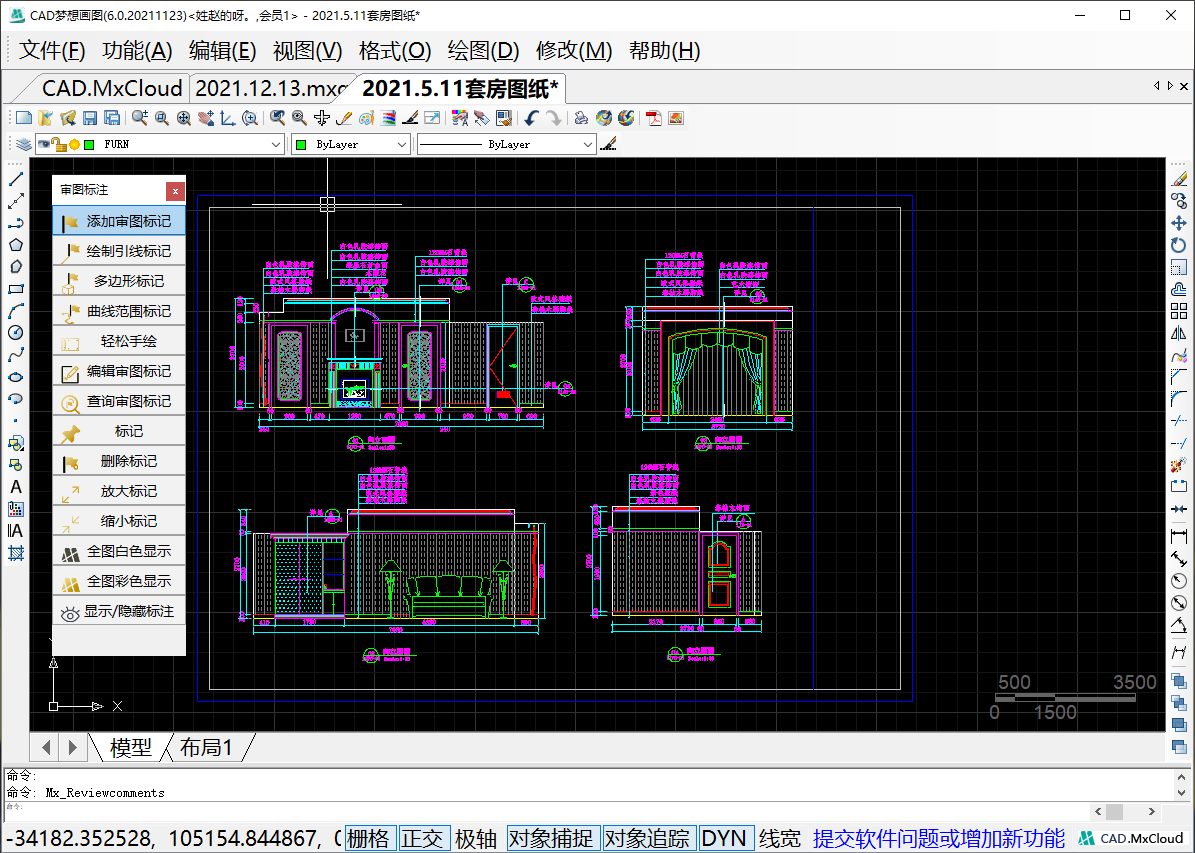Viewport: 1195px width, 853px height.
Task: Click the Print icon in toolbar
Action: tap(581, 118)
